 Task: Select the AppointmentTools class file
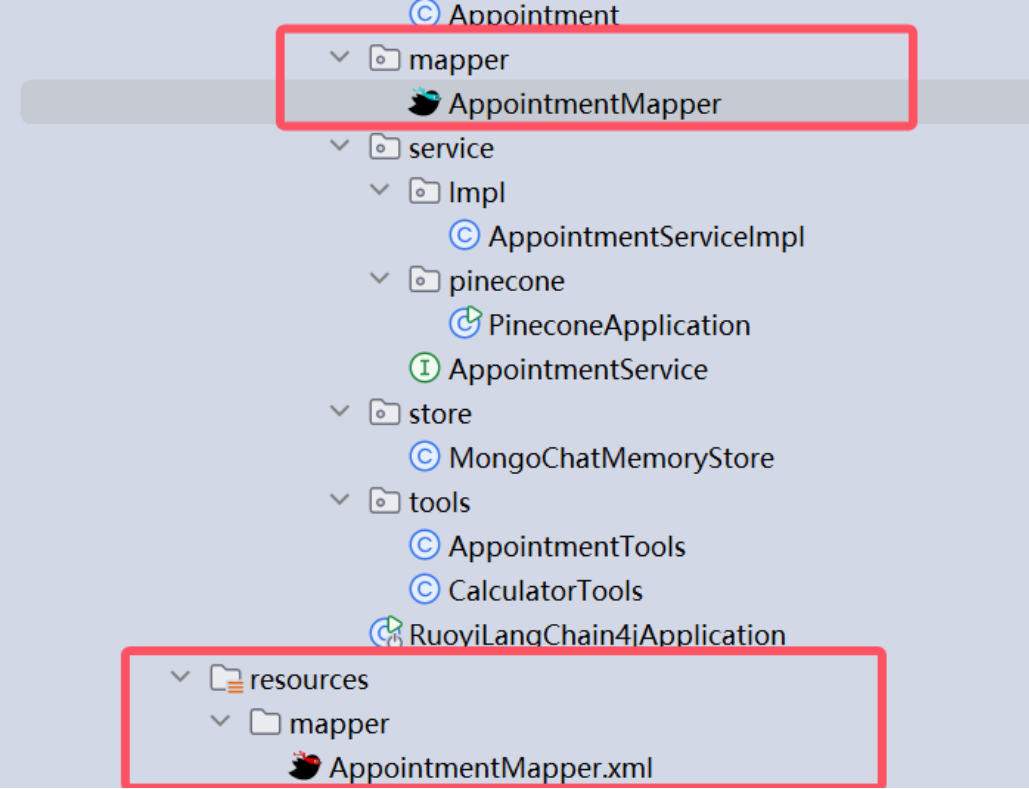tap(566, 546)
